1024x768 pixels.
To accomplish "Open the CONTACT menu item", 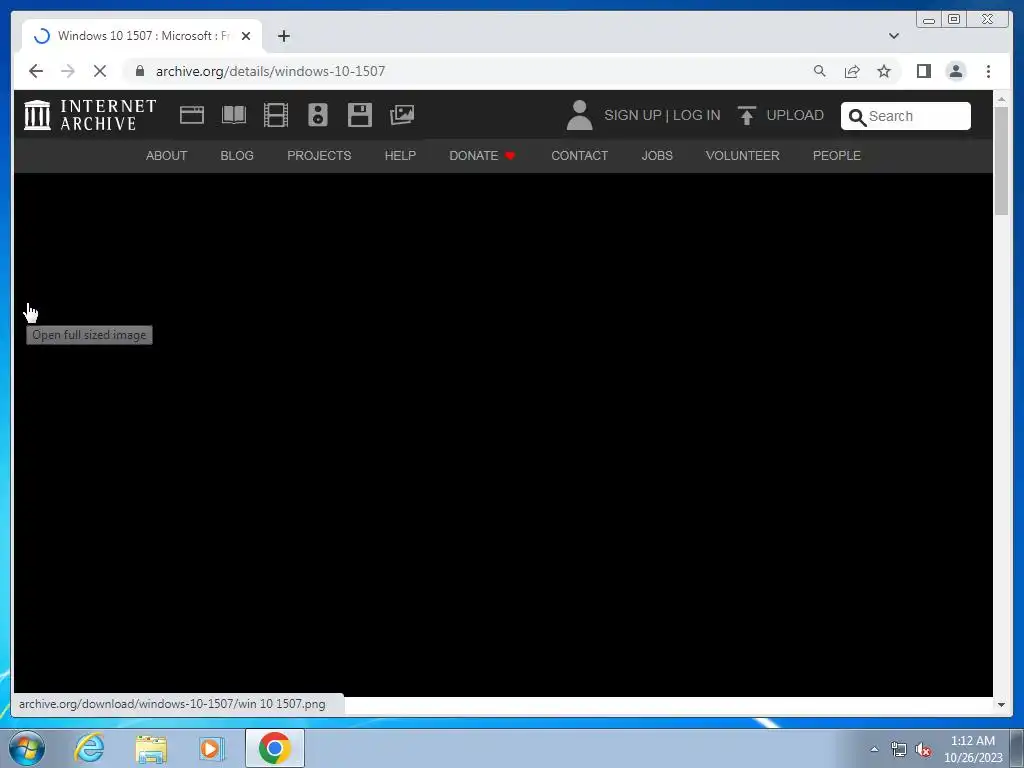I will click(579, 156).
